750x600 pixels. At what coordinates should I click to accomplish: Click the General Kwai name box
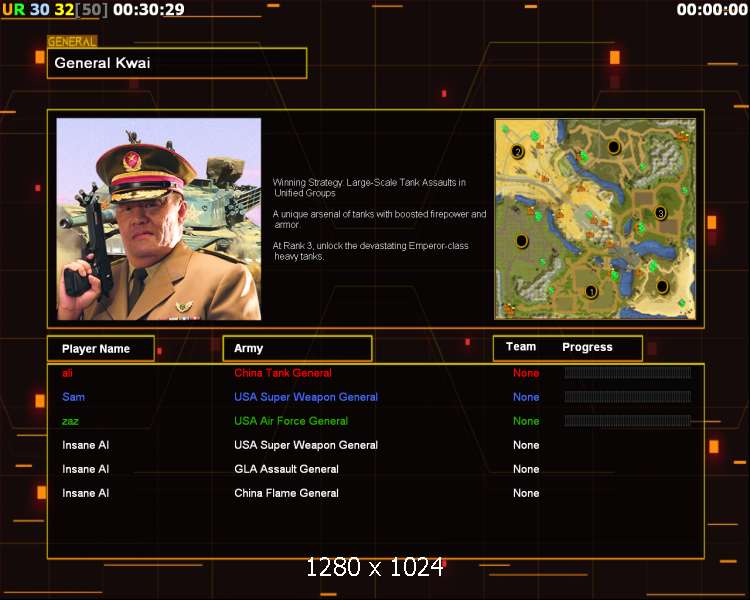click(x=177, y=63)
